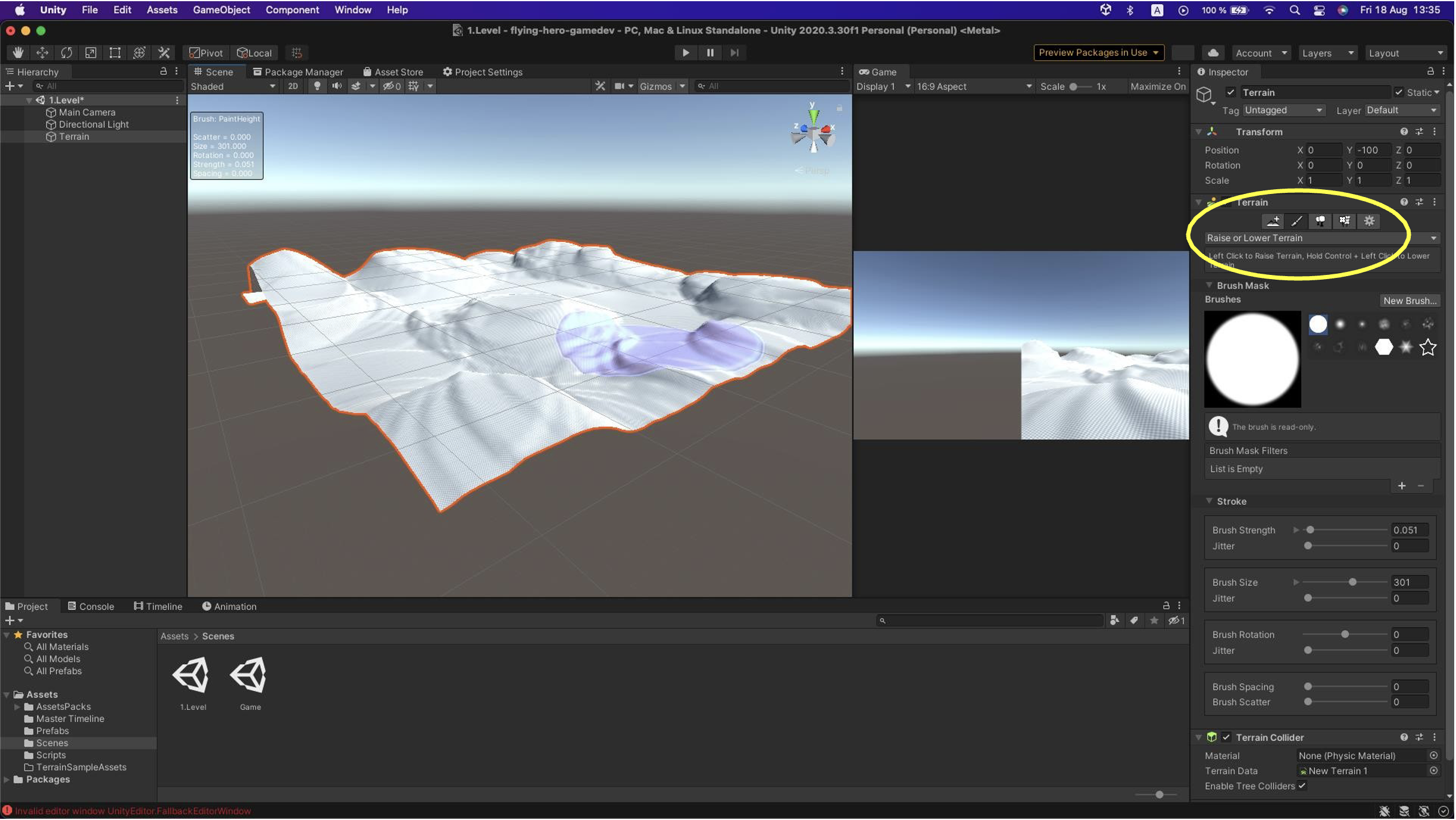Click the grid snapping icon in toolbar

tap(297, 53)
